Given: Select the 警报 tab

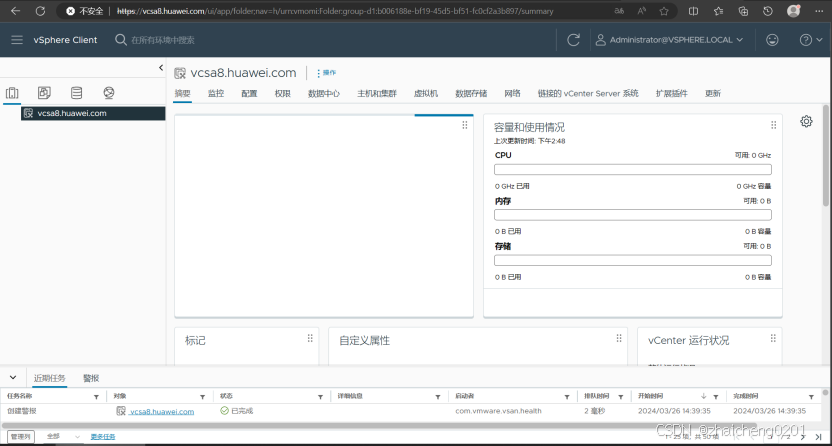Looking at the screenshot, I should [91, 378].
